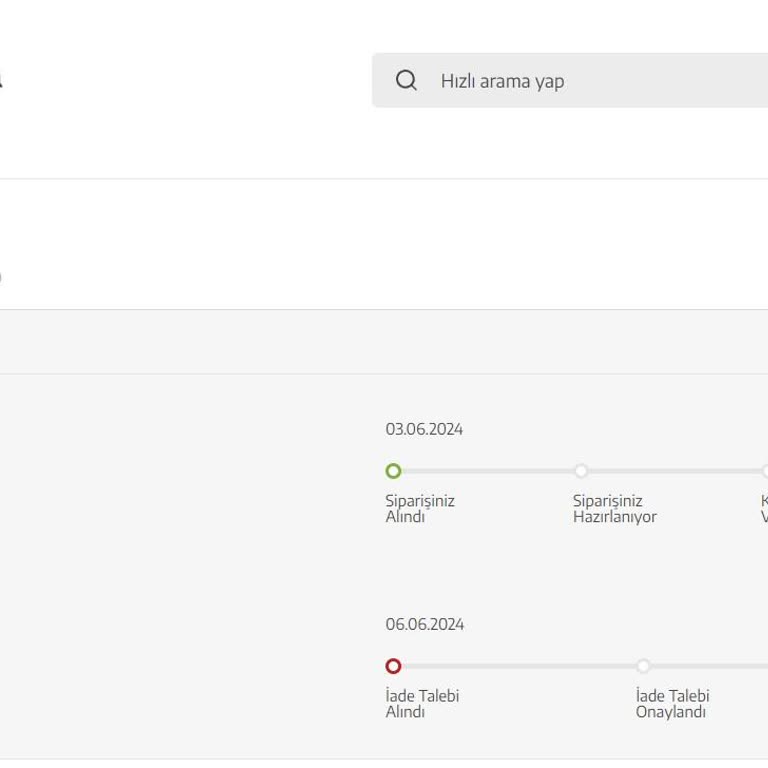Screen dimensions: 768x768
Task: Click the partial element left of the order header
Action: (x=1, y=276)
